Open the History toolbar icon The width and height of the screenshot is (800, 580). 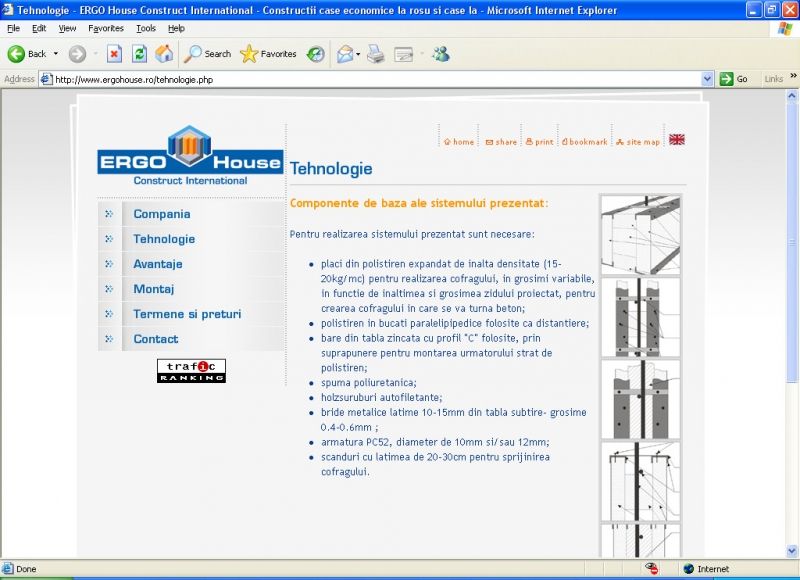pyautogui.click(x=315, y=54)
